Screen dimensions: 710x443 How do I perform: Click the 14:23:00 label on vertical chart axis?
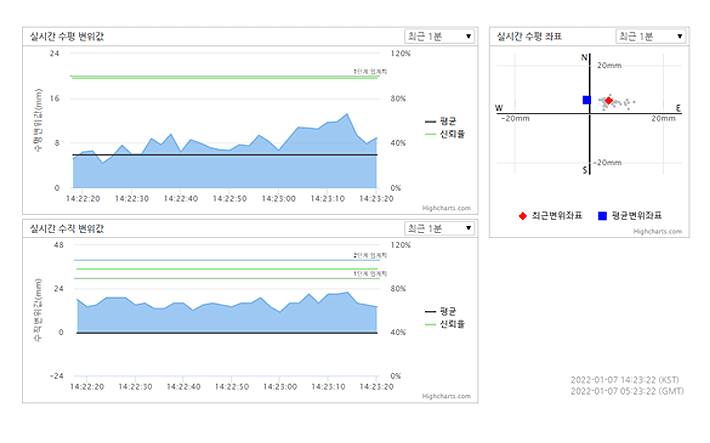click(x=280, y=387)
